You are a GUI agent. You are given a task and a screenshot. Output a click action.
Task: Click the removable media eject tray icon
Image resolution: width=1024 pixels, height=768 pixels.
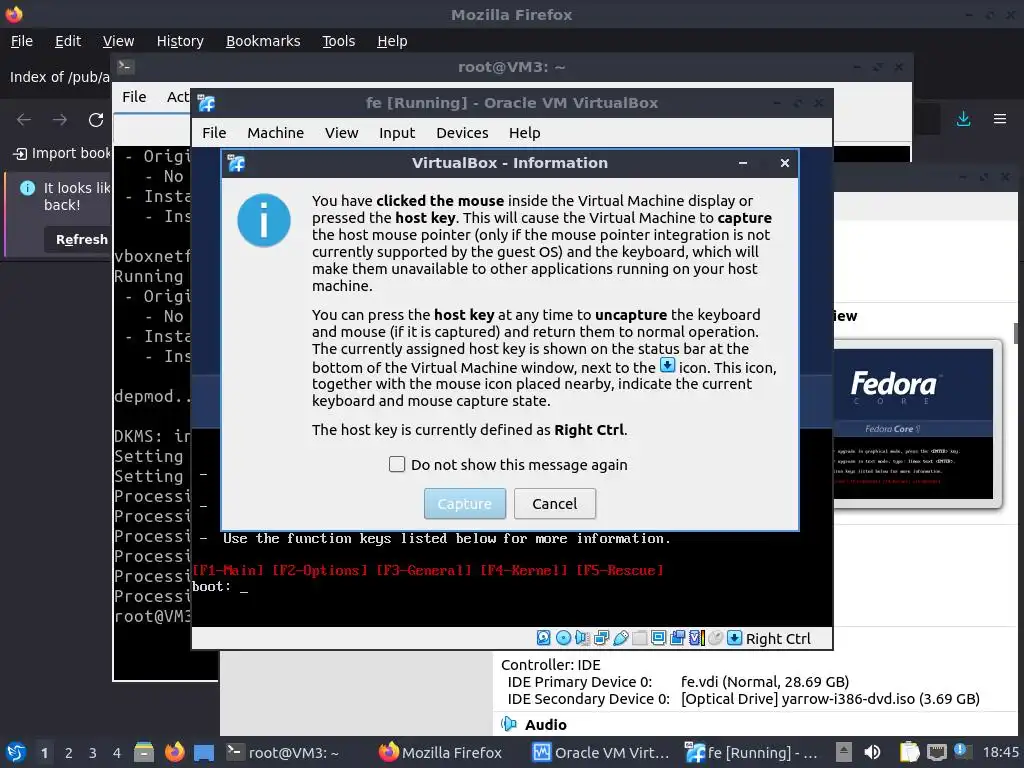click(844, 752)
